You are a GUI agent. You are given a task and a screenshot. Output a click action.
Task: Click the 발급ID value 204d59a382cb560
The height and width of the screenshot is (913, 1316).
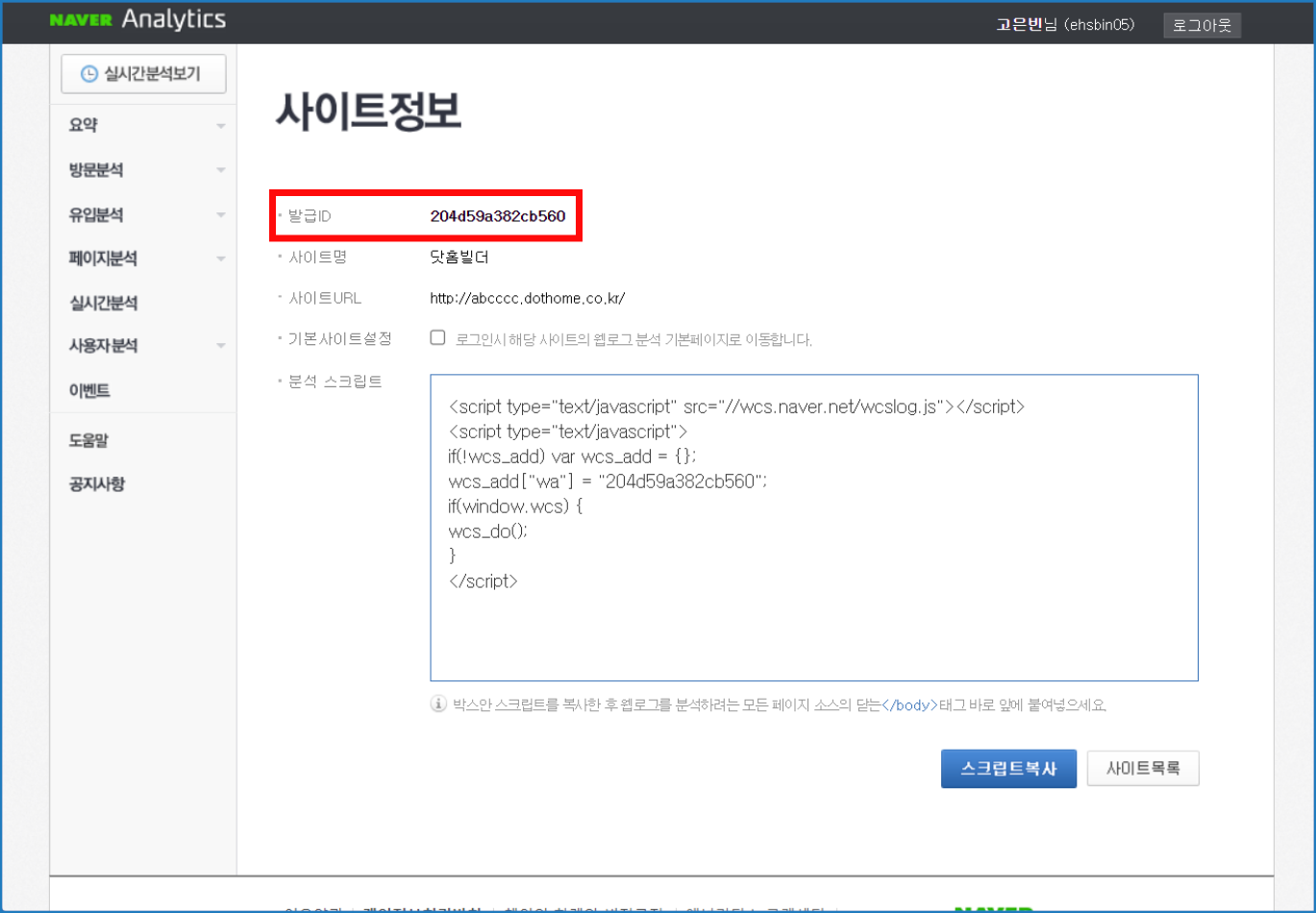coord(497,216)
